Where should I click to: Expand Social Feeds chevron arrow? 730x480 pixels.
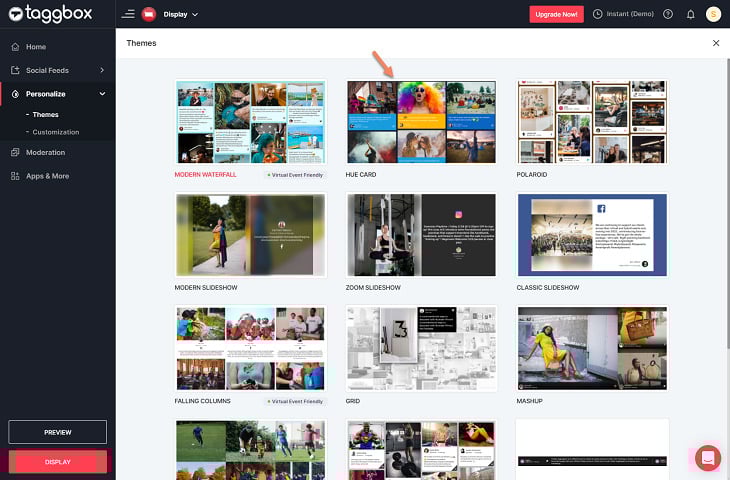click(x=102, y=70)
